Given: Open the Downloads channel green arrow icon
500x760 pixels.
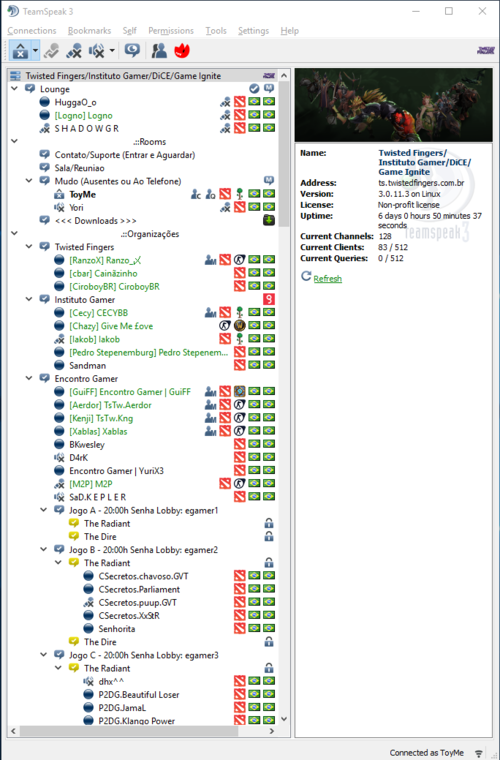Looking at the screenshot, I should click(x=269, y=221).
